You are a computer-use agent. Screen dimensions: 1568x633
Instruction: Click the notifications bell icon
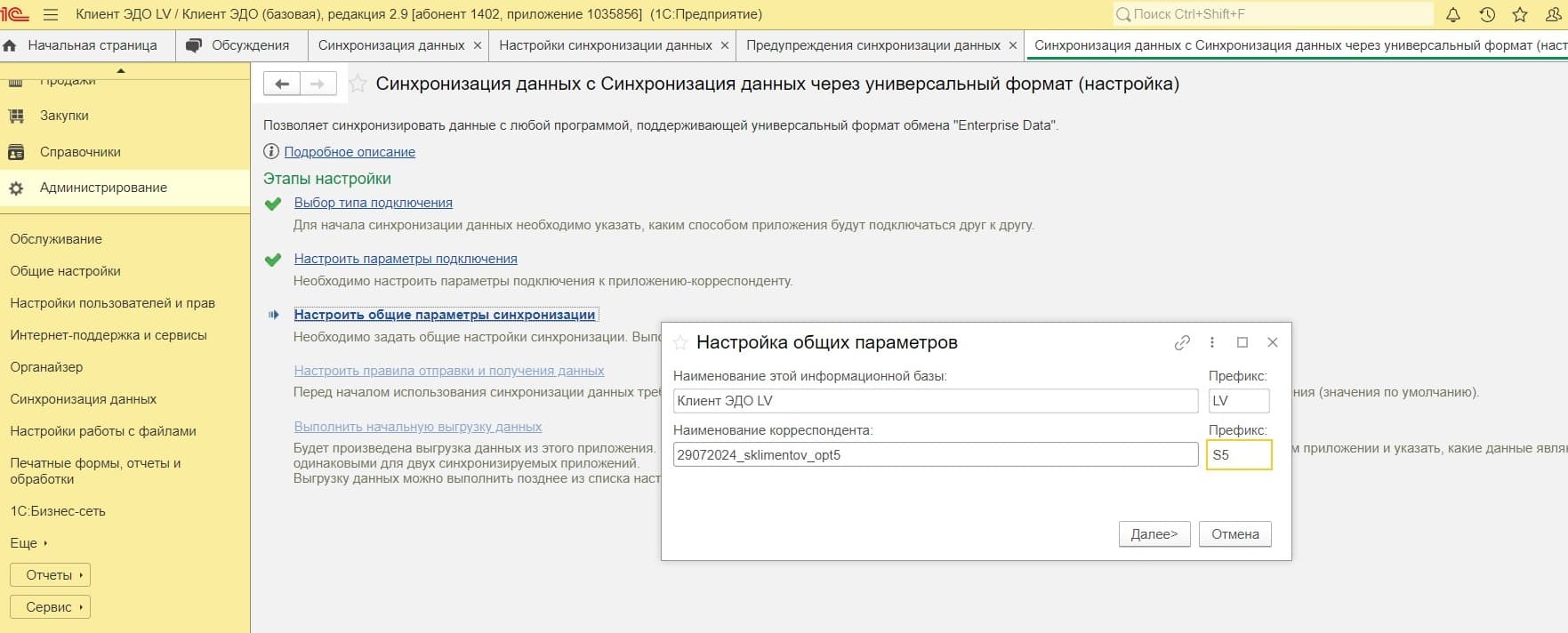(x=1453, y=14)
